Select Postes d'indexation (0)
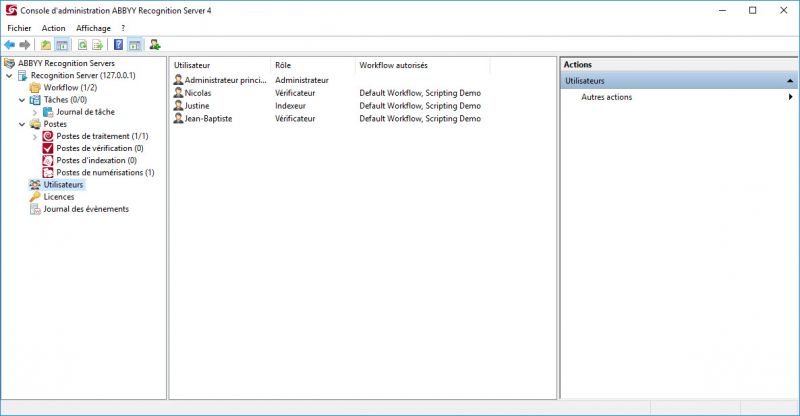The image size is (800, 416). coord(96,160)
